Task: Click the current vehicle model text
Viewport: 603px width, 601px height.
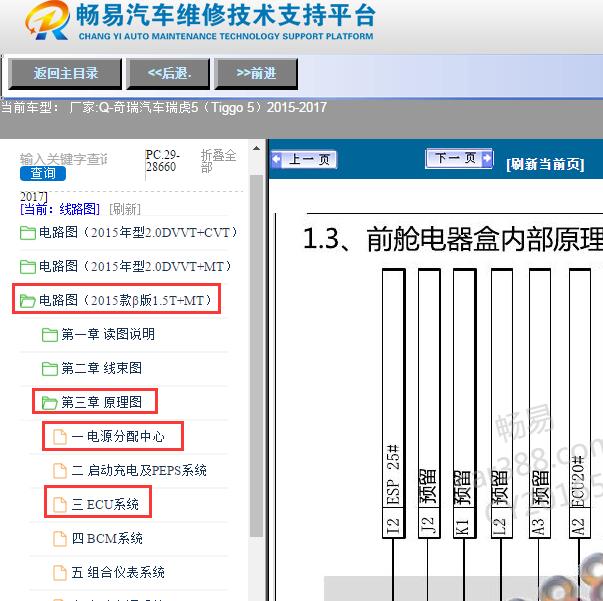Action: coord(164,107)
